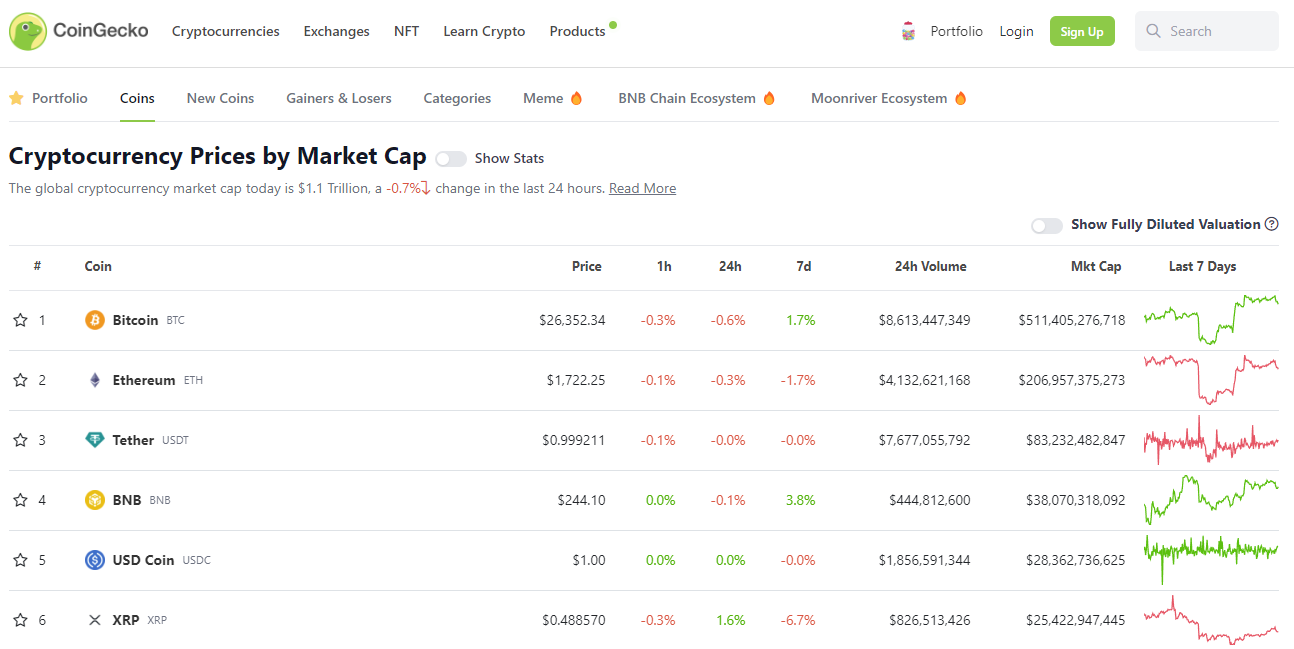Click the fire icon next to Meme

[576, 98]
